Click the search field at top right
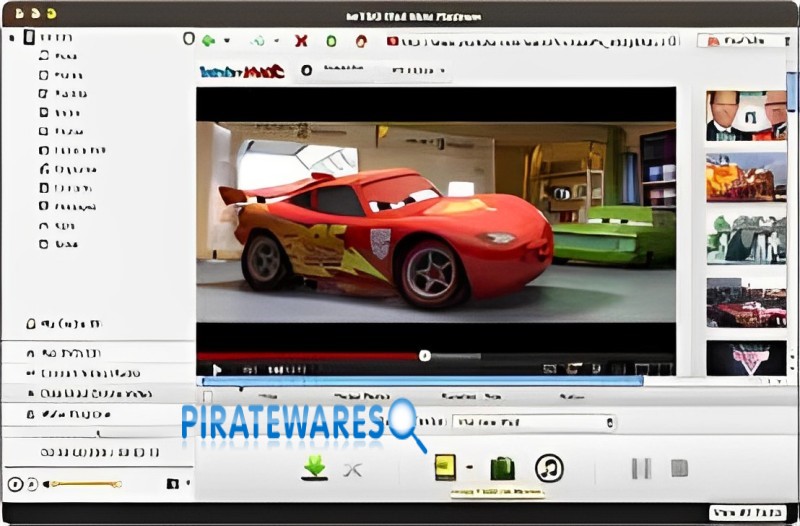 point(745,41)
